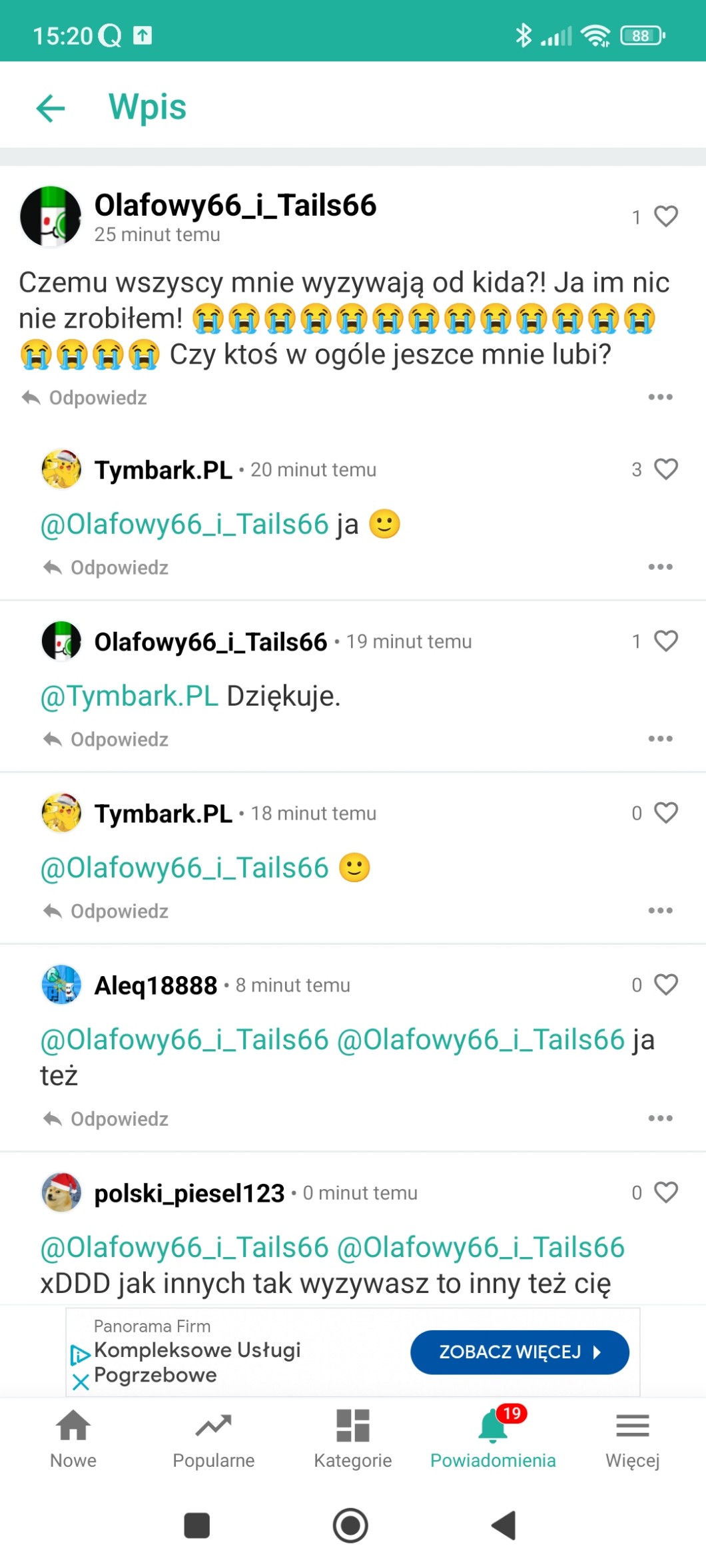Open options menu for Tymbark.PL's first reply

(660, 567)
